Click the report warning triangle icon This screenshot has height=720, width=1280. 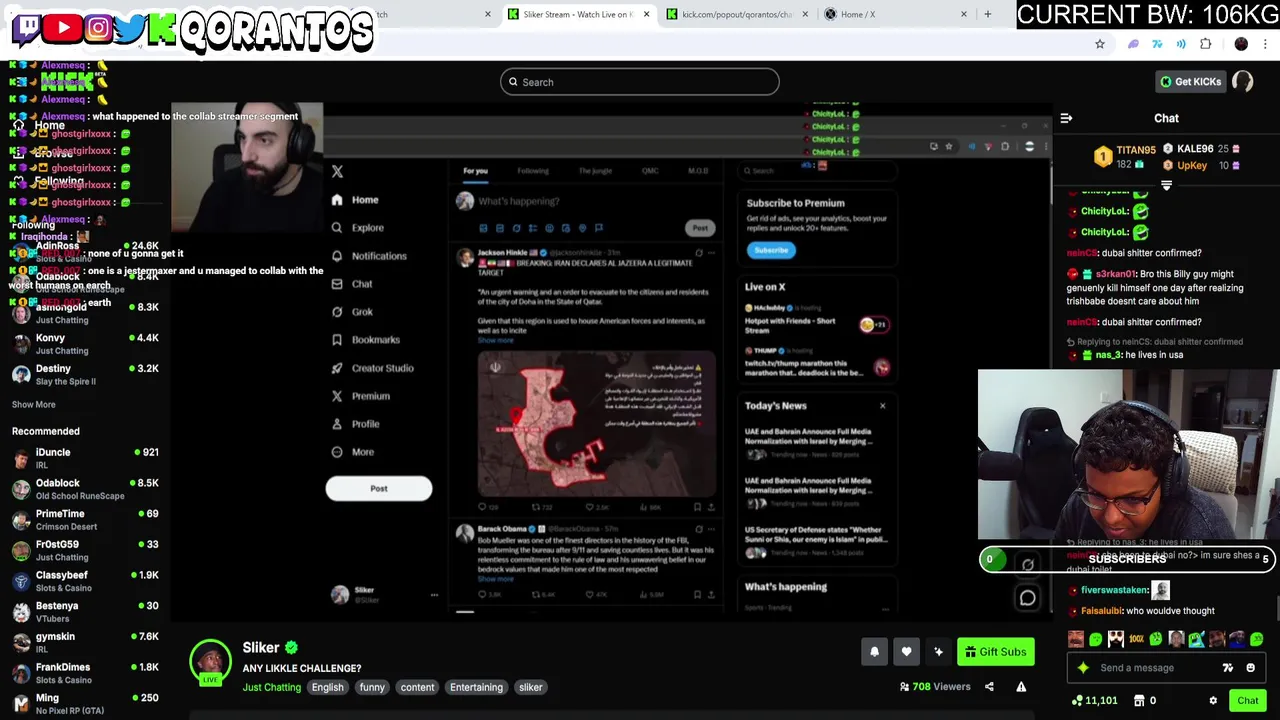(x=1021, y=687)
